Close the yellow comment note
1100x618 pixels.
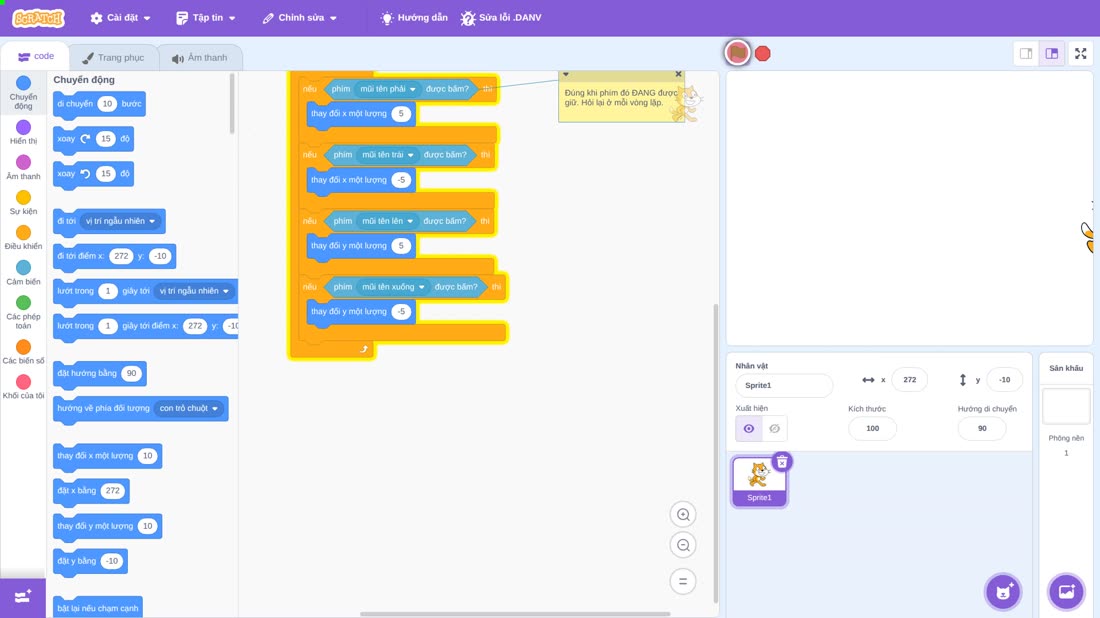tap(678, 74)
